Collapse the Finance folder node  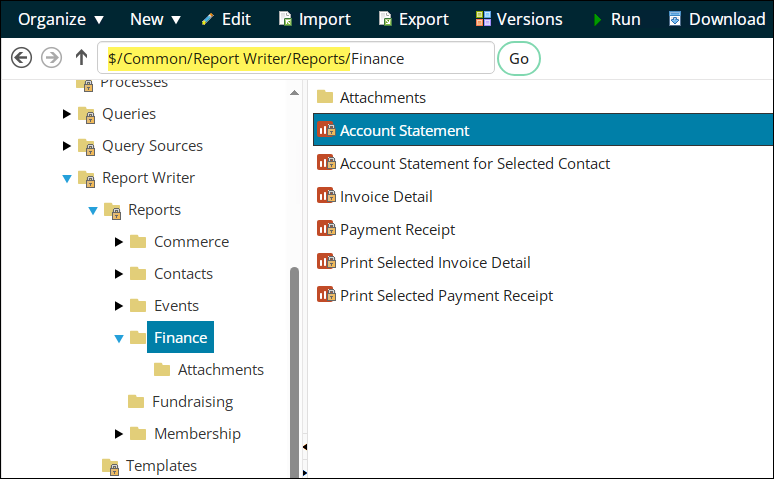pos(119,339)
